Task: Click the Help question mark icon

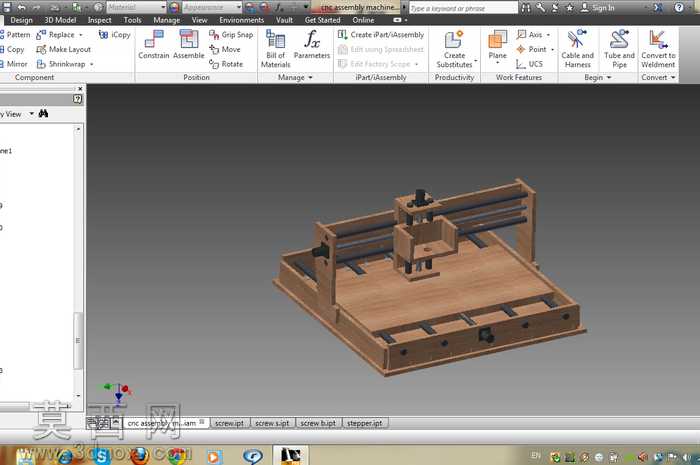Action: [x=679, y=7]
